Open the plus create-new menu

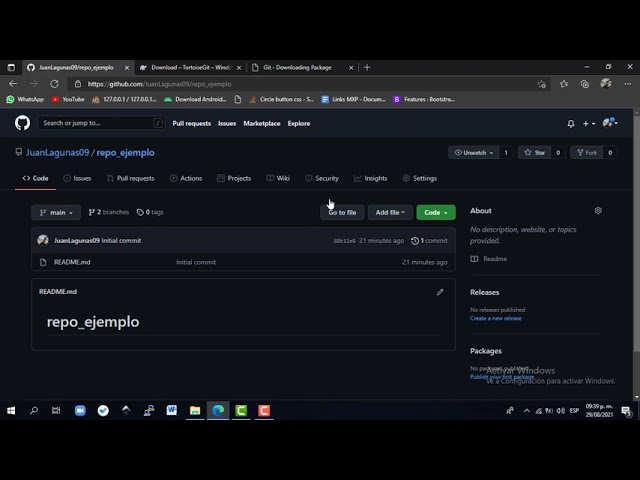[589, 124]
